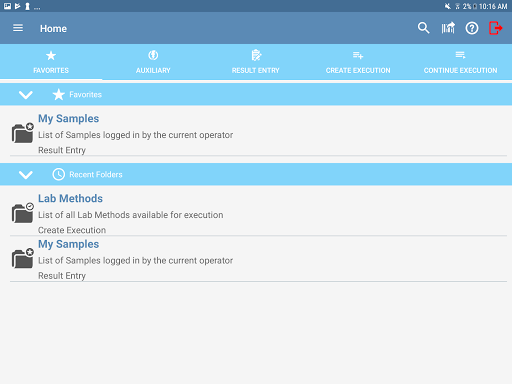Click the Favorites section header label

[85, 95]
